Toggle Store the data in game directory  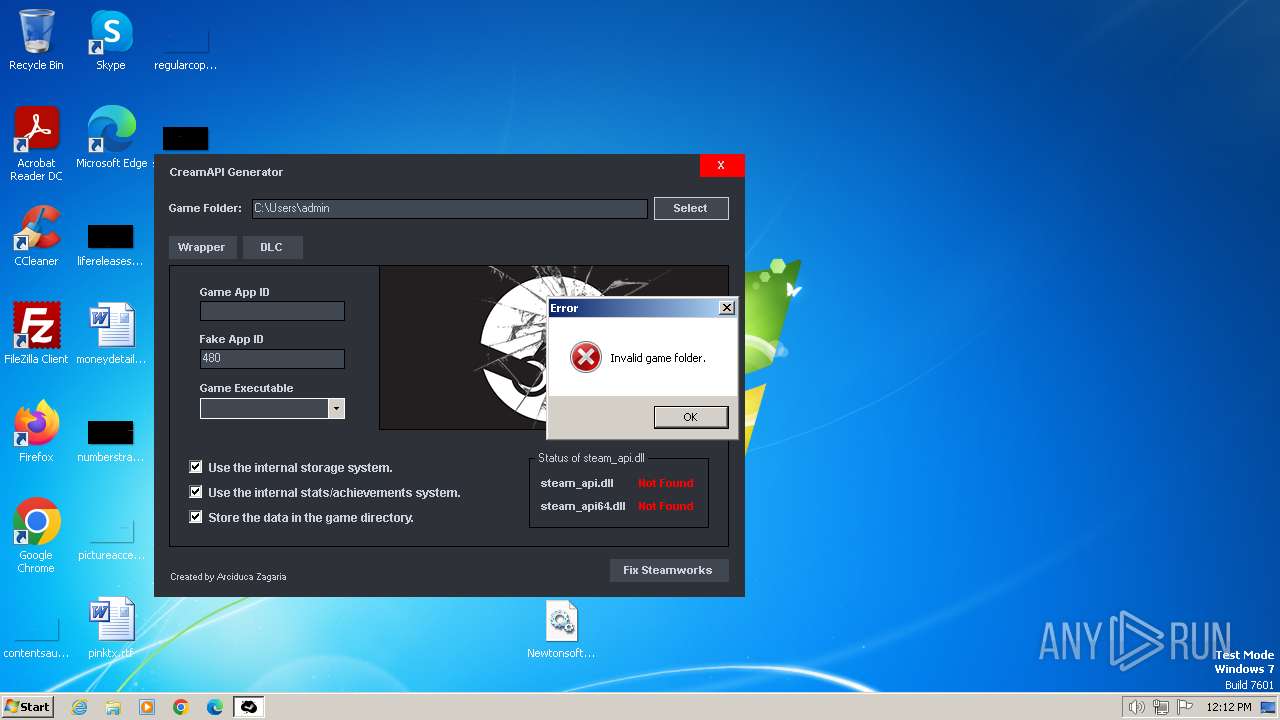(196, 517)
